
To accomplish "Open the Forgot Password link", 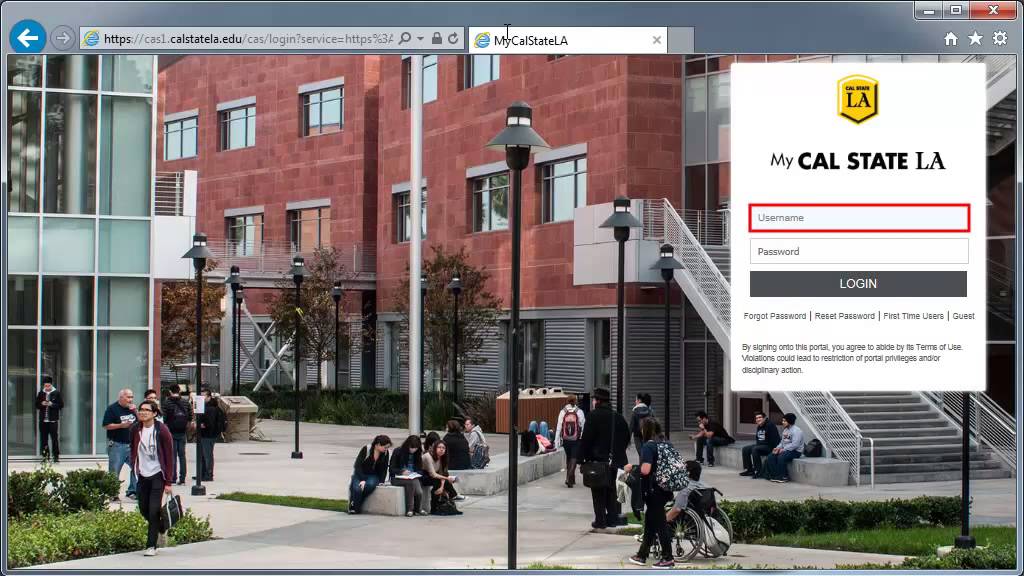I will click(x=775, y=316).
